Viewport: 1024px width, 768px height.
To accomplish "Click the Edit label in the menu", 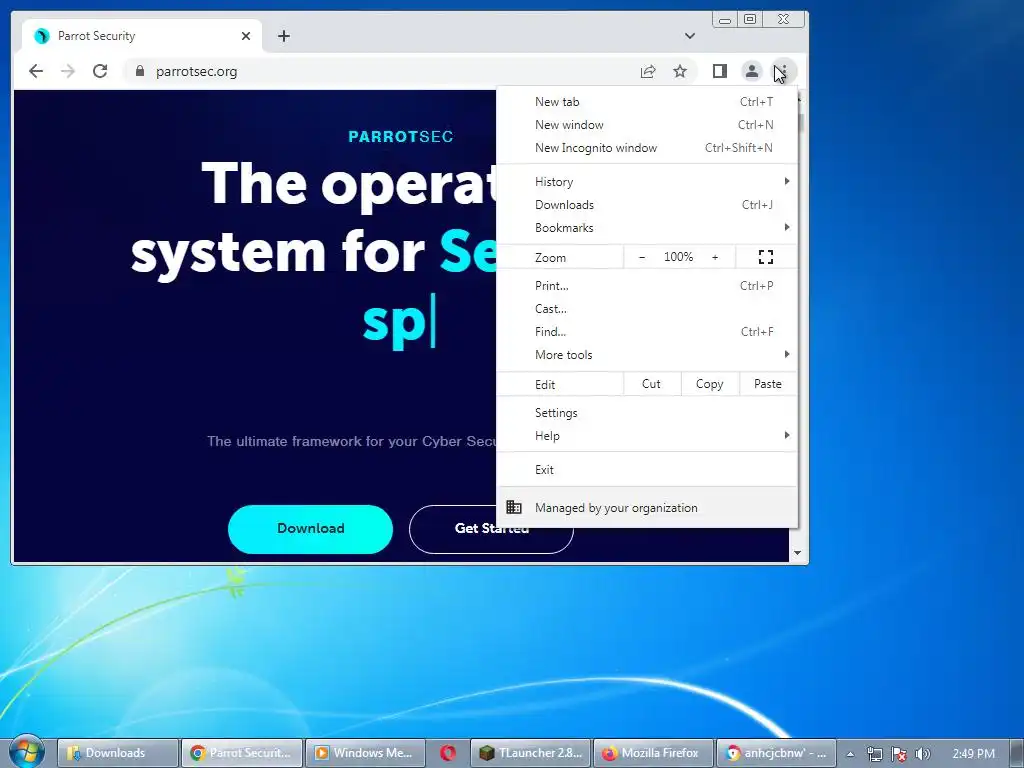I will click(x=545, y=385).
